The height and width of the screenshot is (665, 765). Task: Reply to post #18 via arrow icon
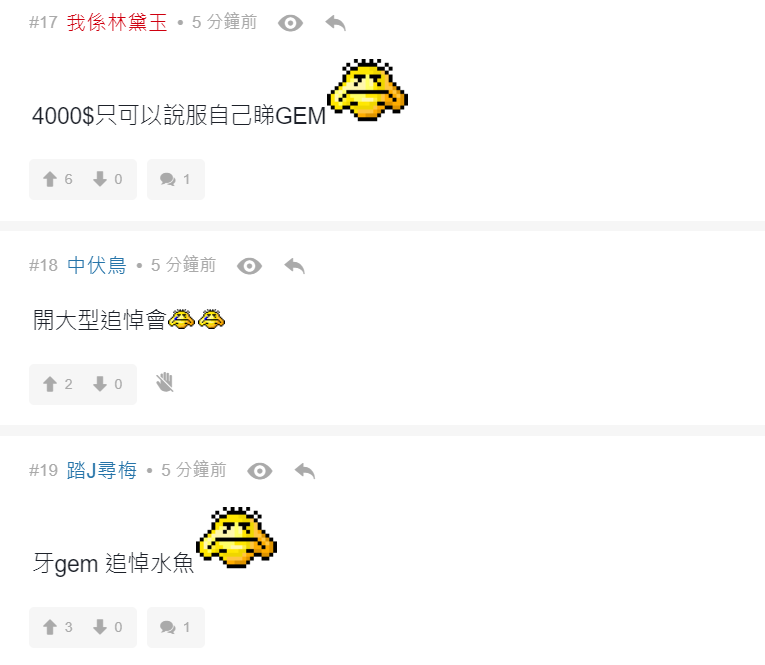(295, 266)
